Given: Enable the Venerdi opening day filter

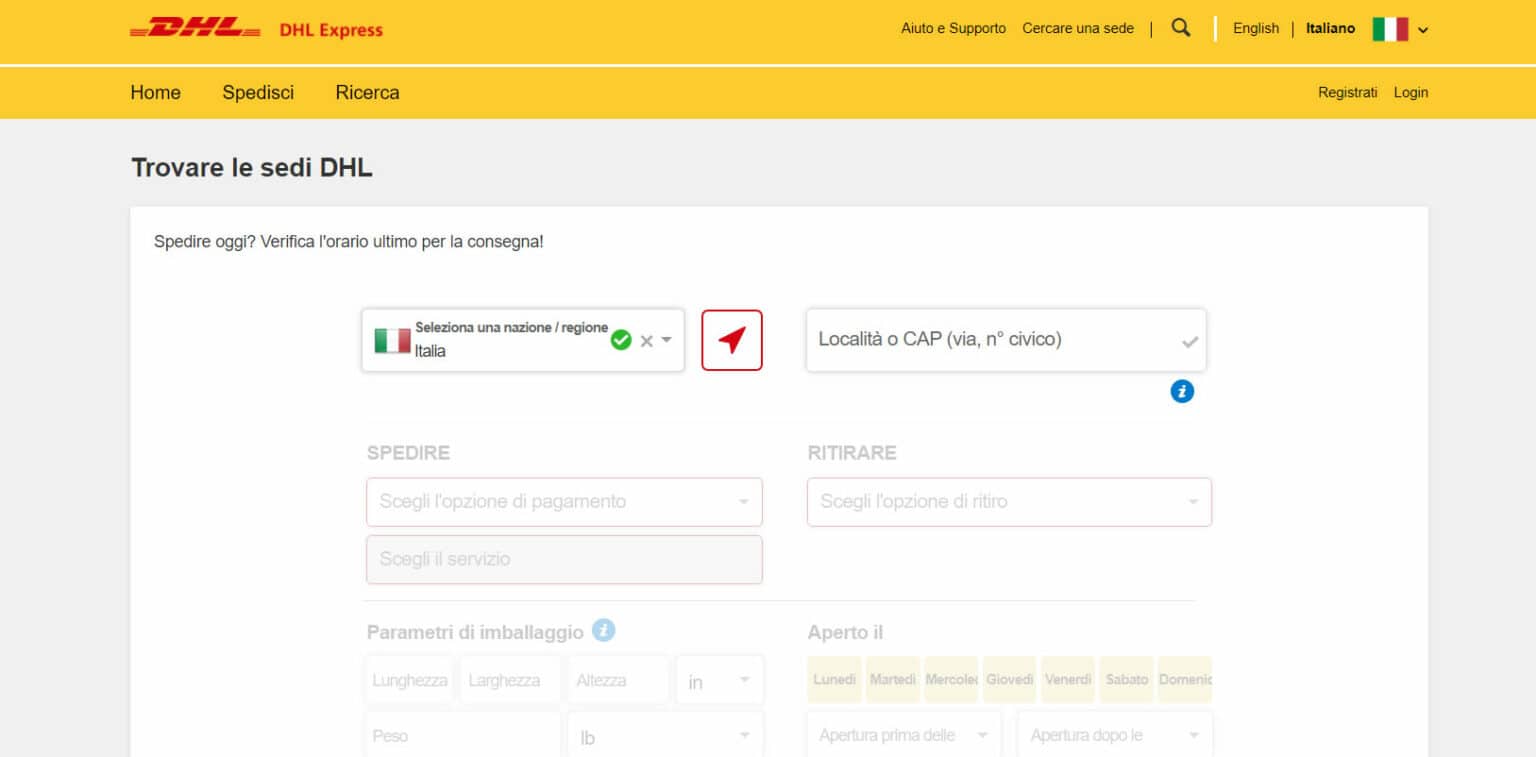Looking at the screenshot, I should coord(1068,679).
